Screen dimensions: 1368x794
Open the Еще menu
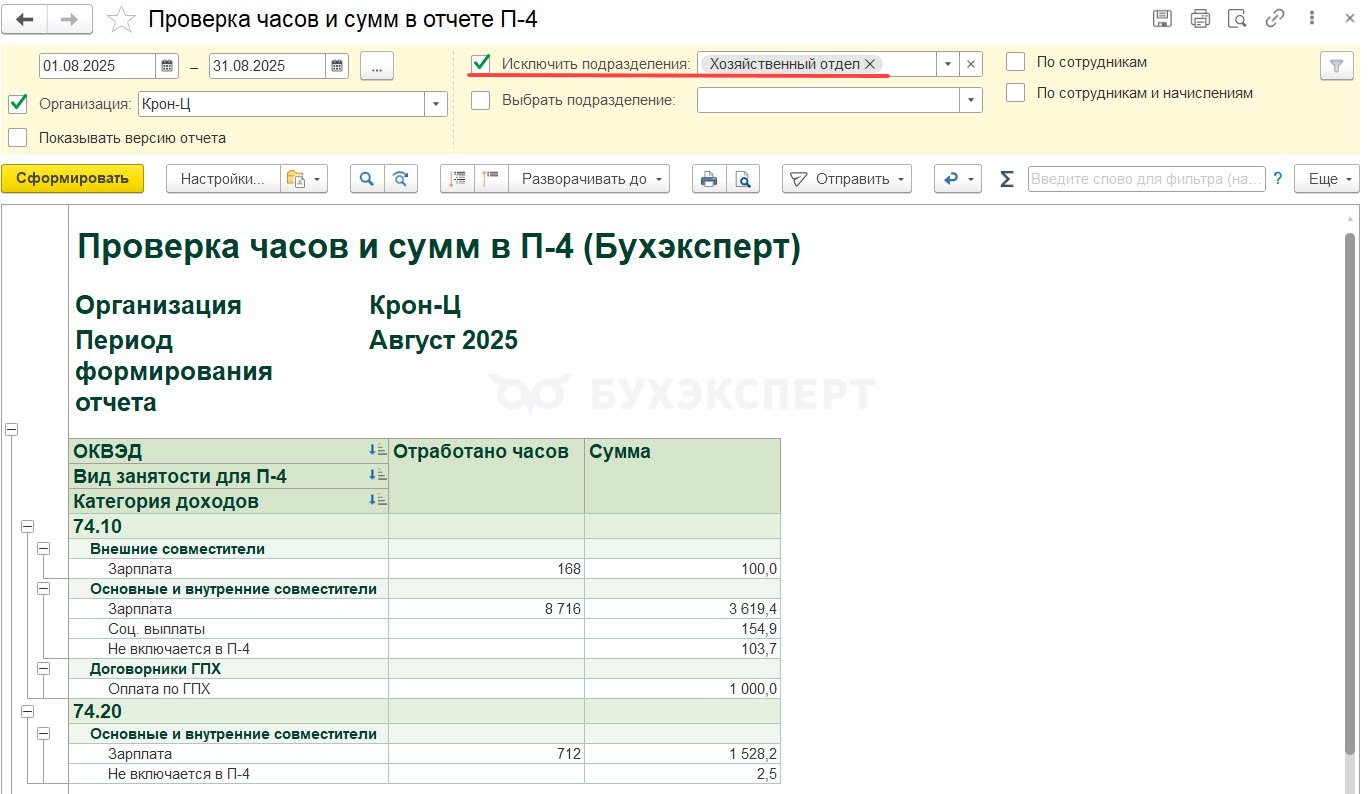point(1327,179)
